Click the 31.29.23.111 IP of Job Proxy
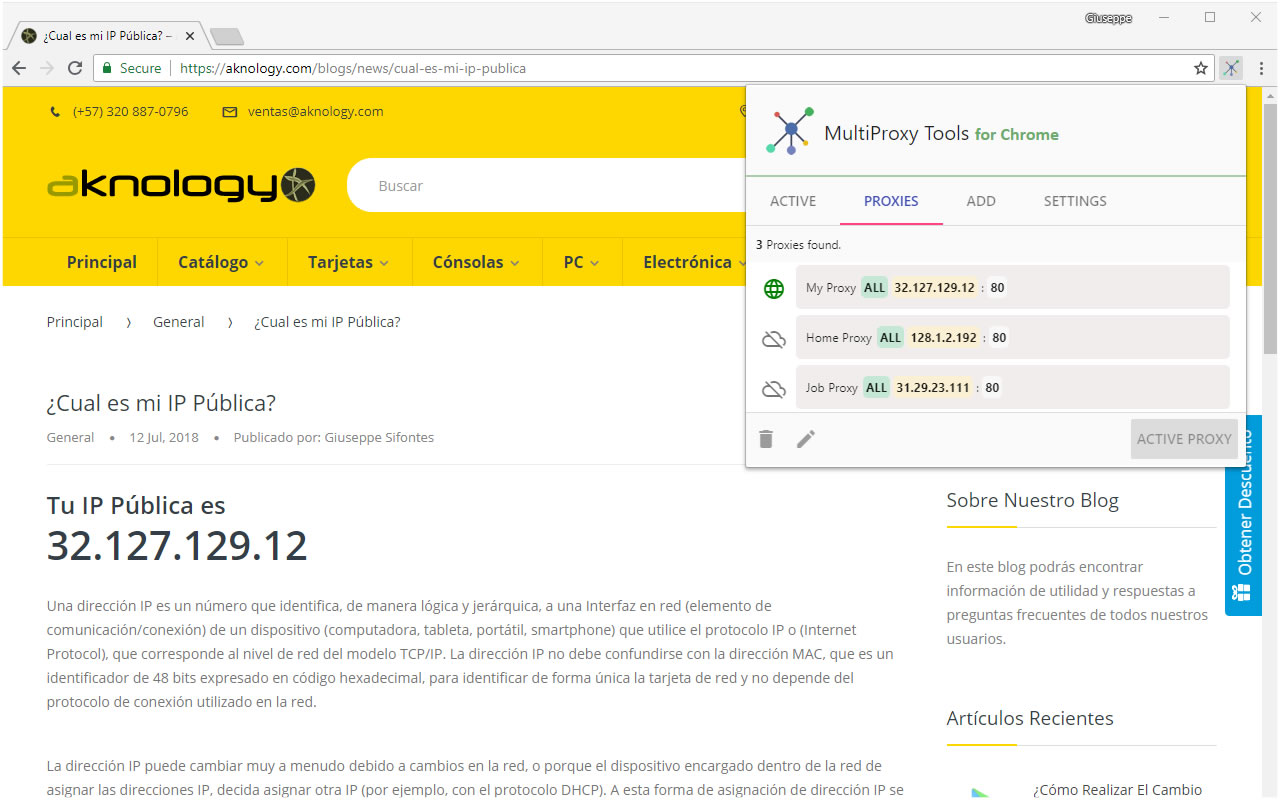This screenshot has height=800, width=1280. 932,388
